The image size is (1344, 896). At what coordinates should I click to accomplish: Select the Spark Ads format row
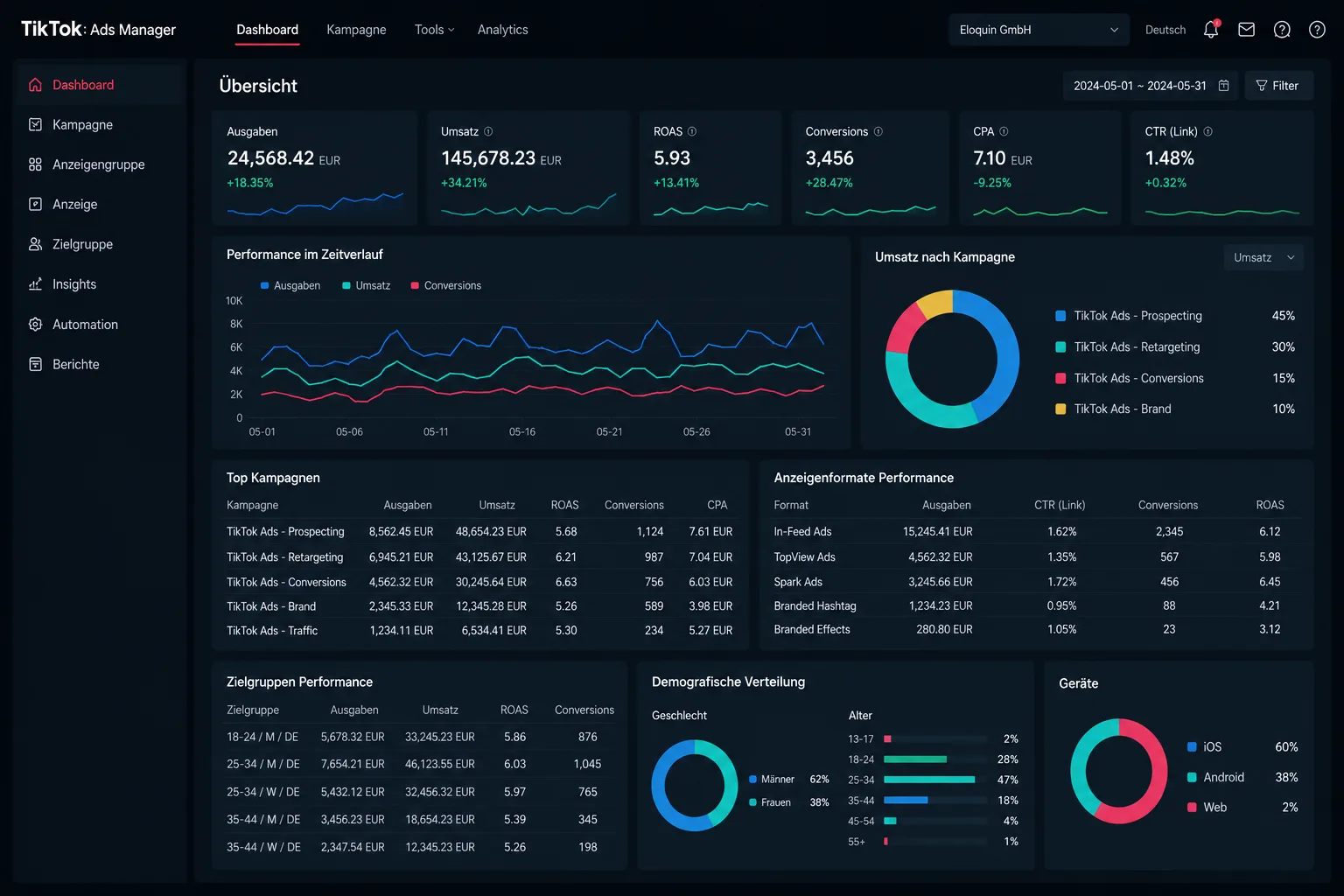1036,582
